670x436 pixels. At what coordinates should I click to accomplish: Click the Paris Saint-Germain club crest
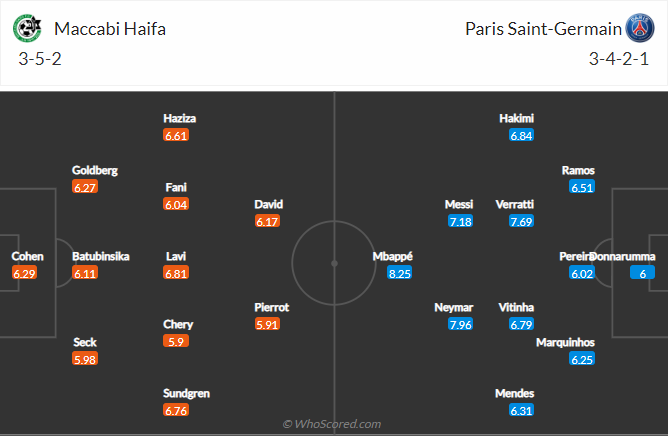(x=638, y=27)
